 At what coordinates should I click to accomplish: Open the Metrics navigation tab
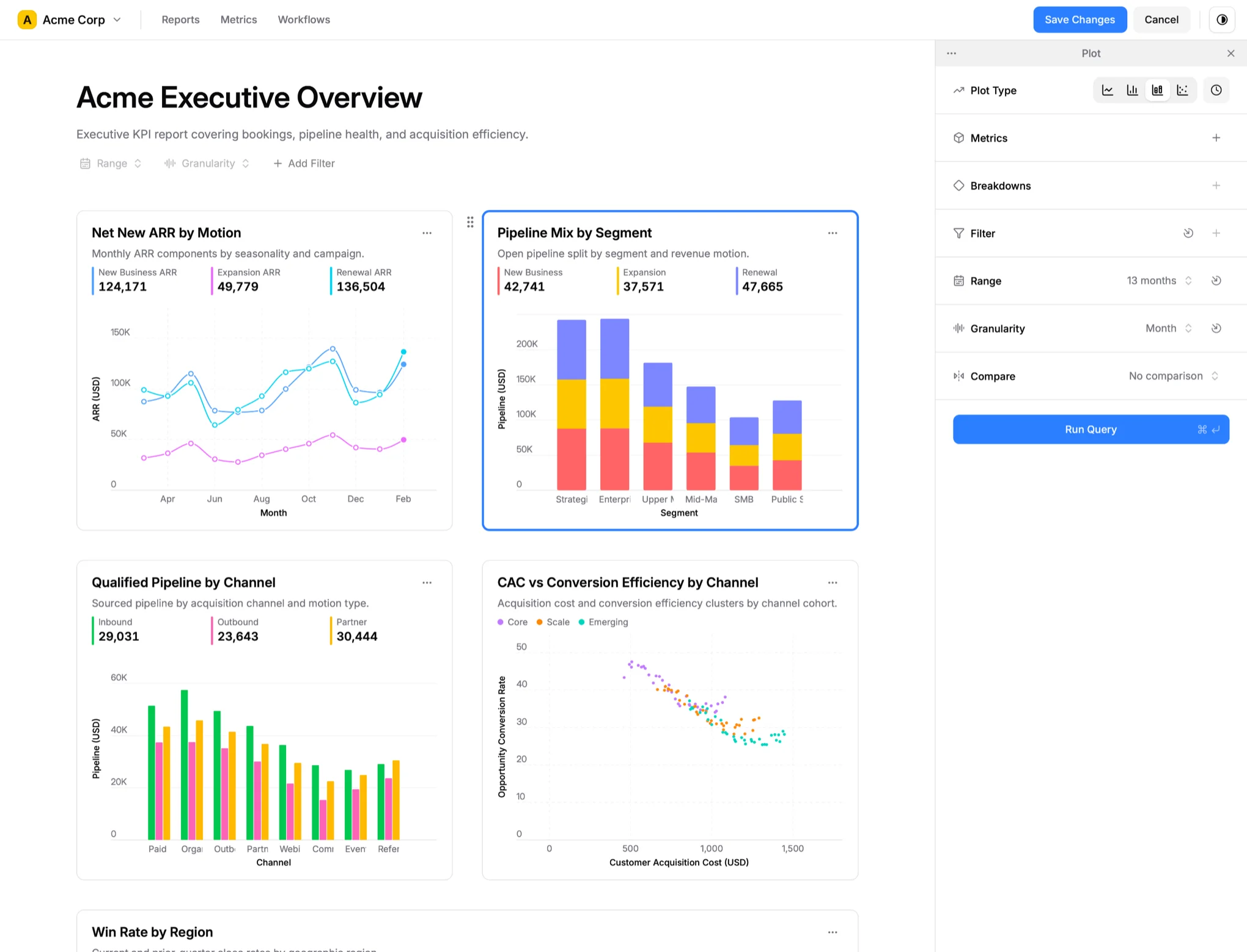238,20
